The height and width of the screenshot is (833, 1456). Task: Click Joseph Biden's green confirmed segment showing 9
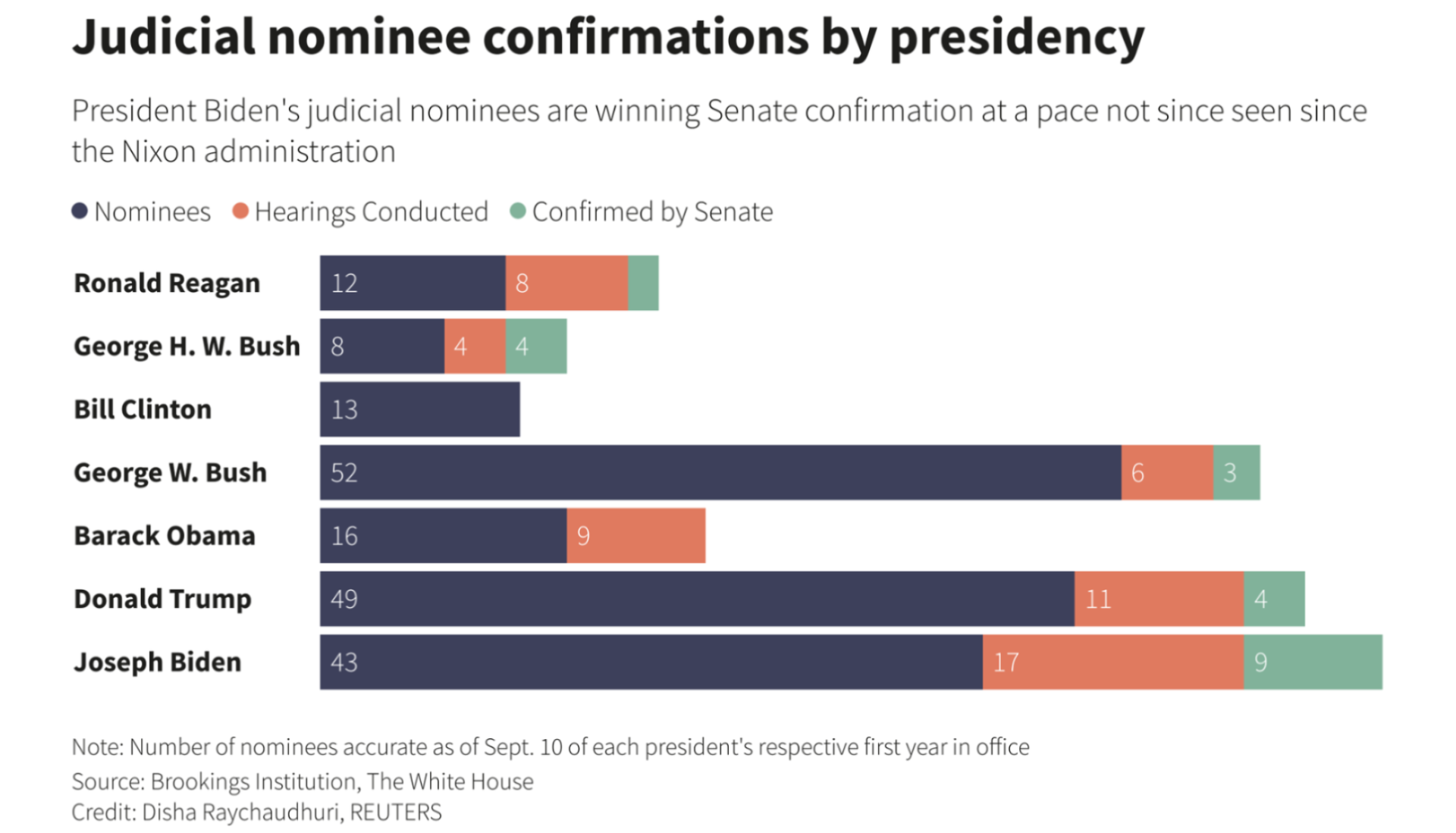[x=1313, y=662]
